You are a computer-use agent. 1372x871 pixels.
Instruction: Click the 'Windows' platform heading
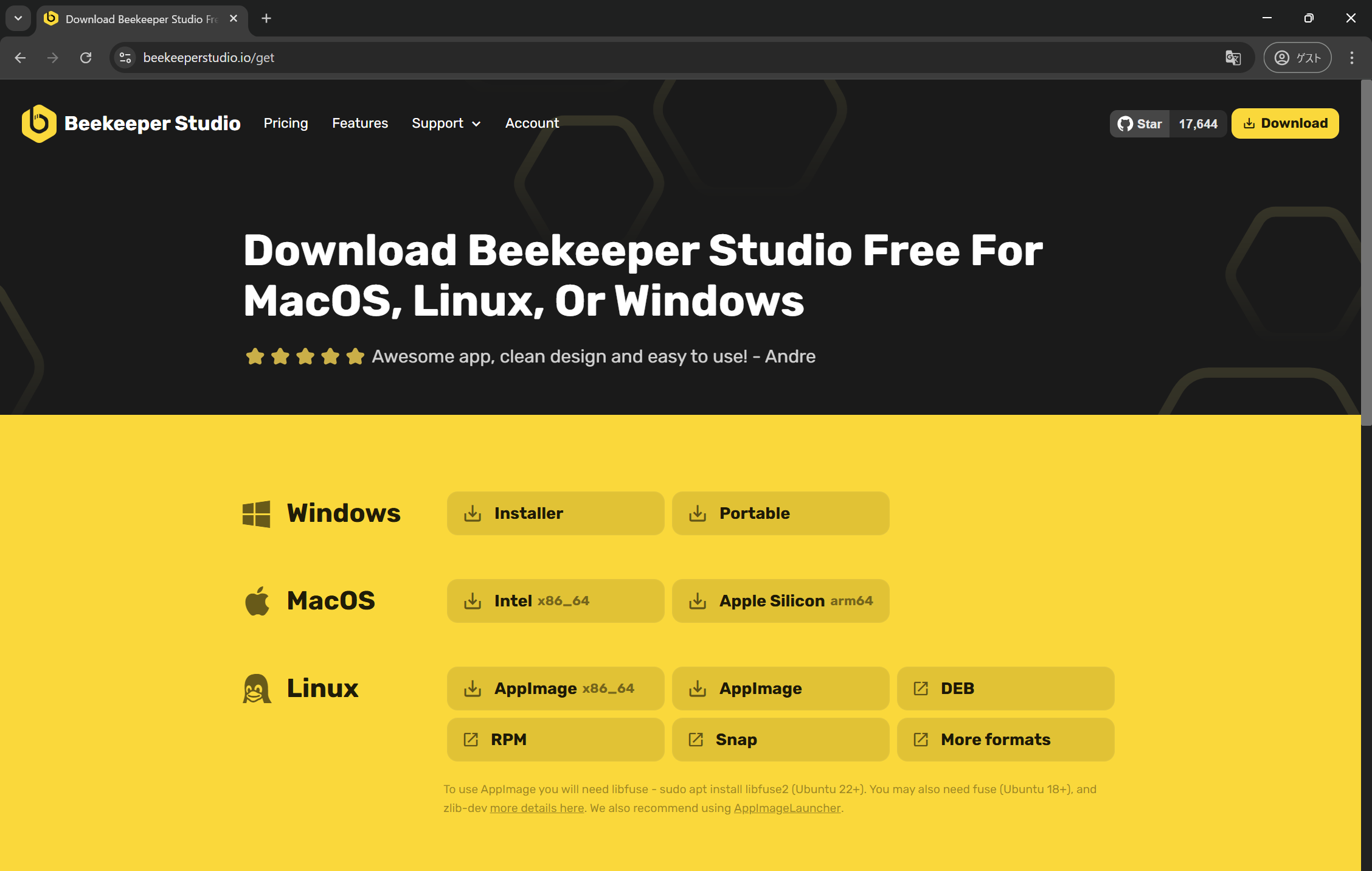pos(344,513)
